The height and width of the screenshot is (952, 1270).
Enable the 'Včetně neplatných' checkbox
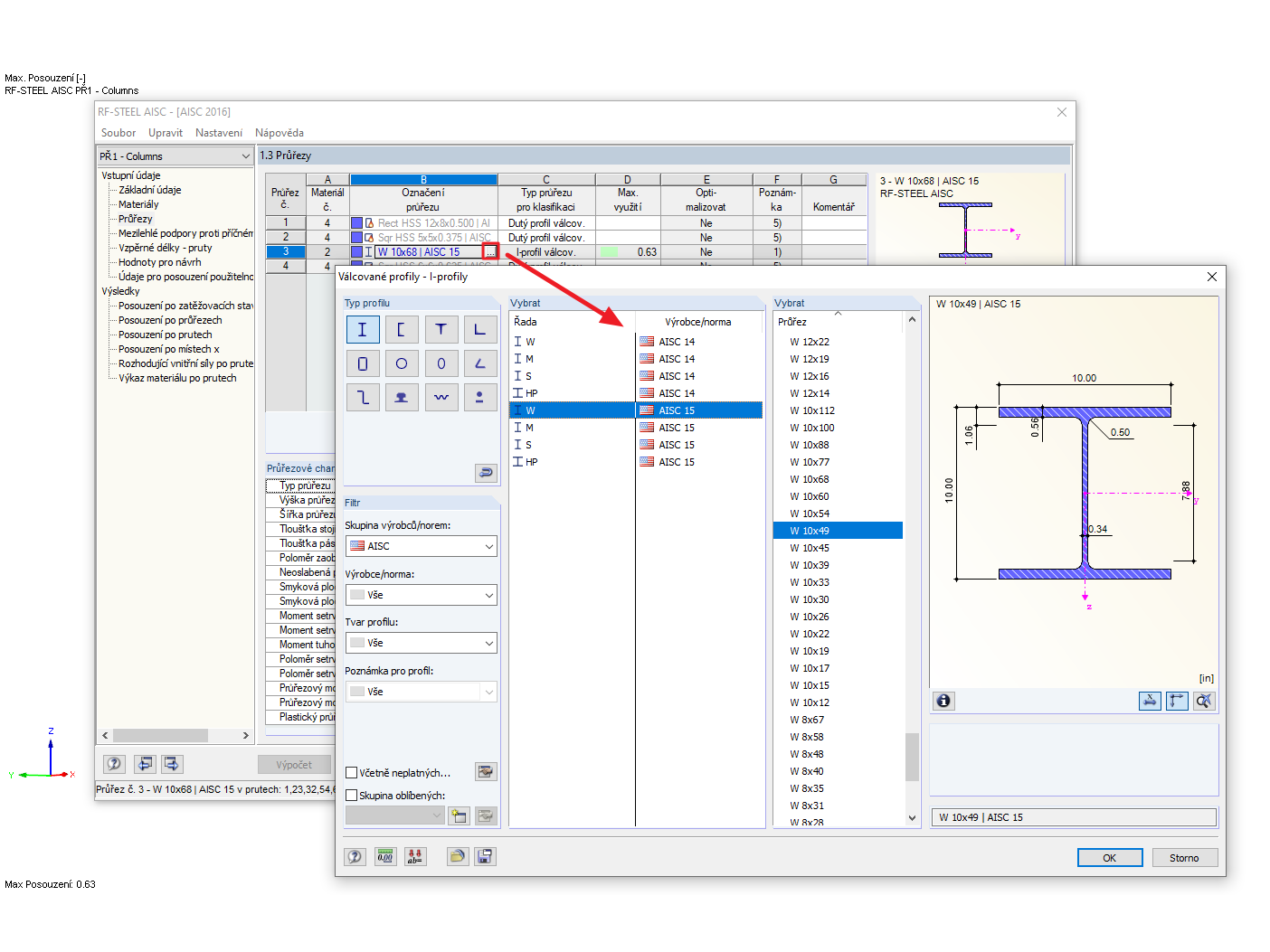(352, 773)
